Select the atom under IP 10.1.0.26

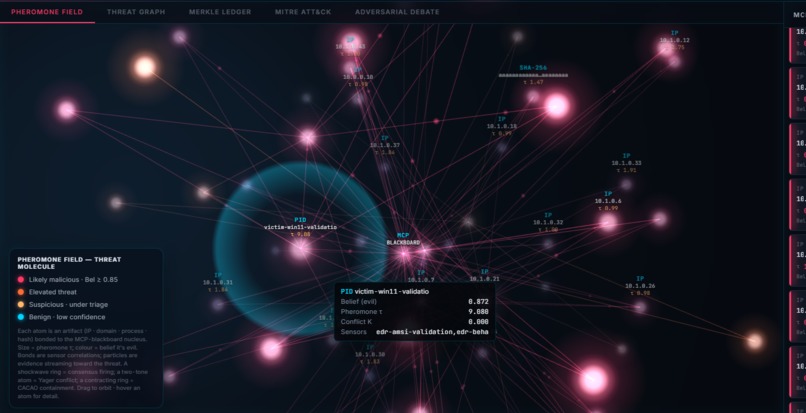[x=639, y=307]
